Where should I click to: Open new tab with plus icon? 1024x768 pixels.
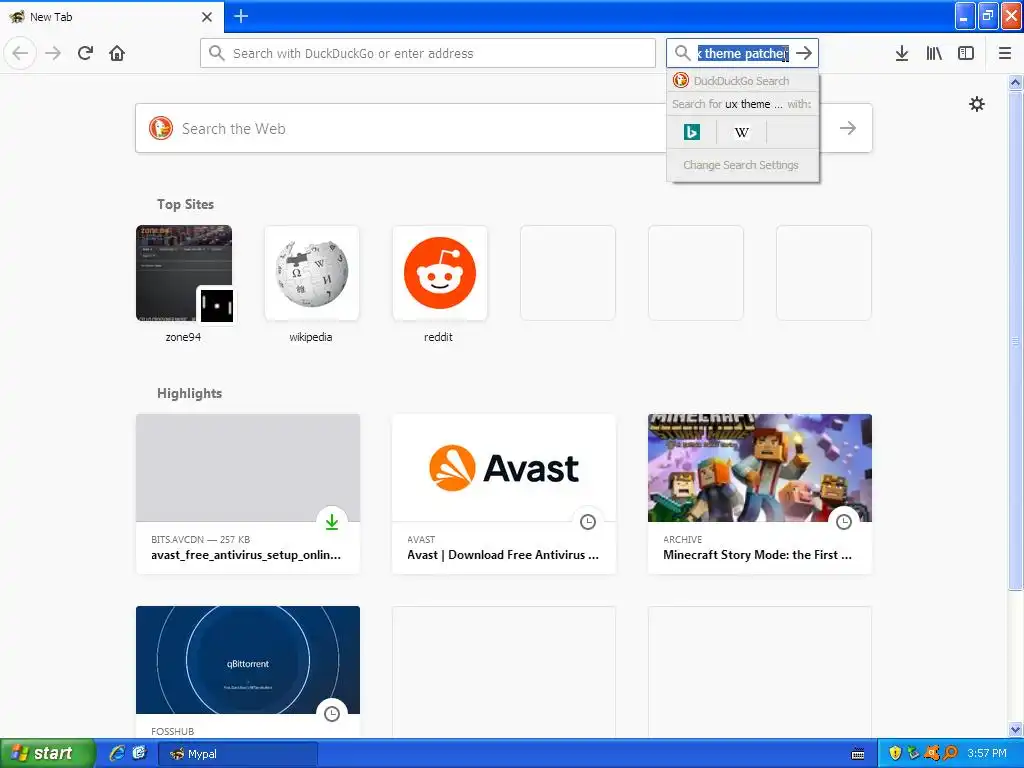[x=241, y=16]
